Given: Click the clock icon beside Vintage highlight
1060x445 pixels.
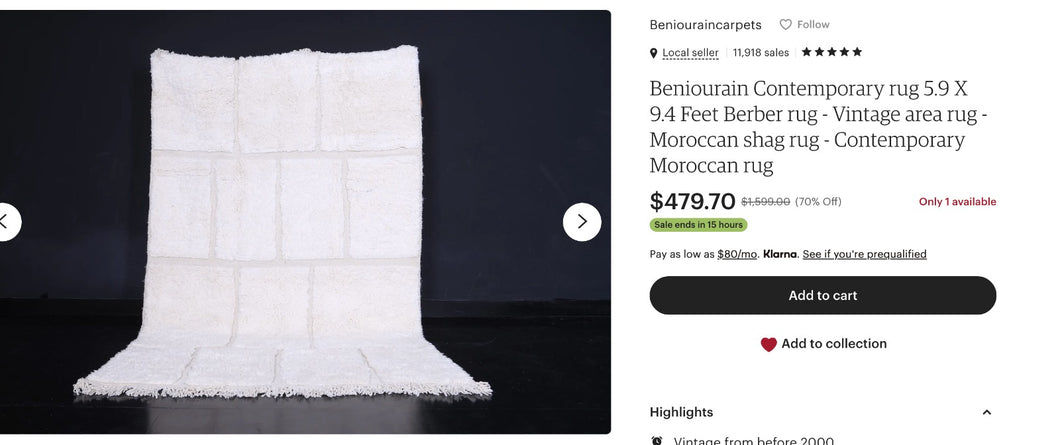Looking at the screenshot, I should coord(657,440).
